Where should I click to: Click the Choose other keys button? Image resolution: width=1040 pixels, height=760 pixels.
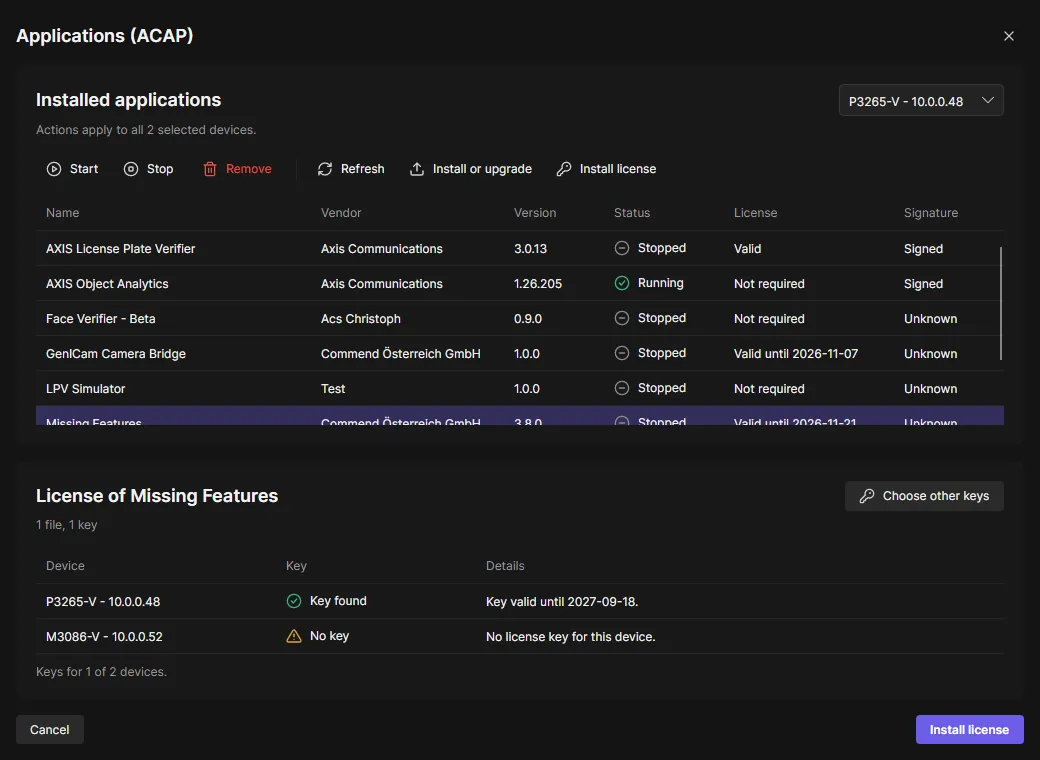924,496
